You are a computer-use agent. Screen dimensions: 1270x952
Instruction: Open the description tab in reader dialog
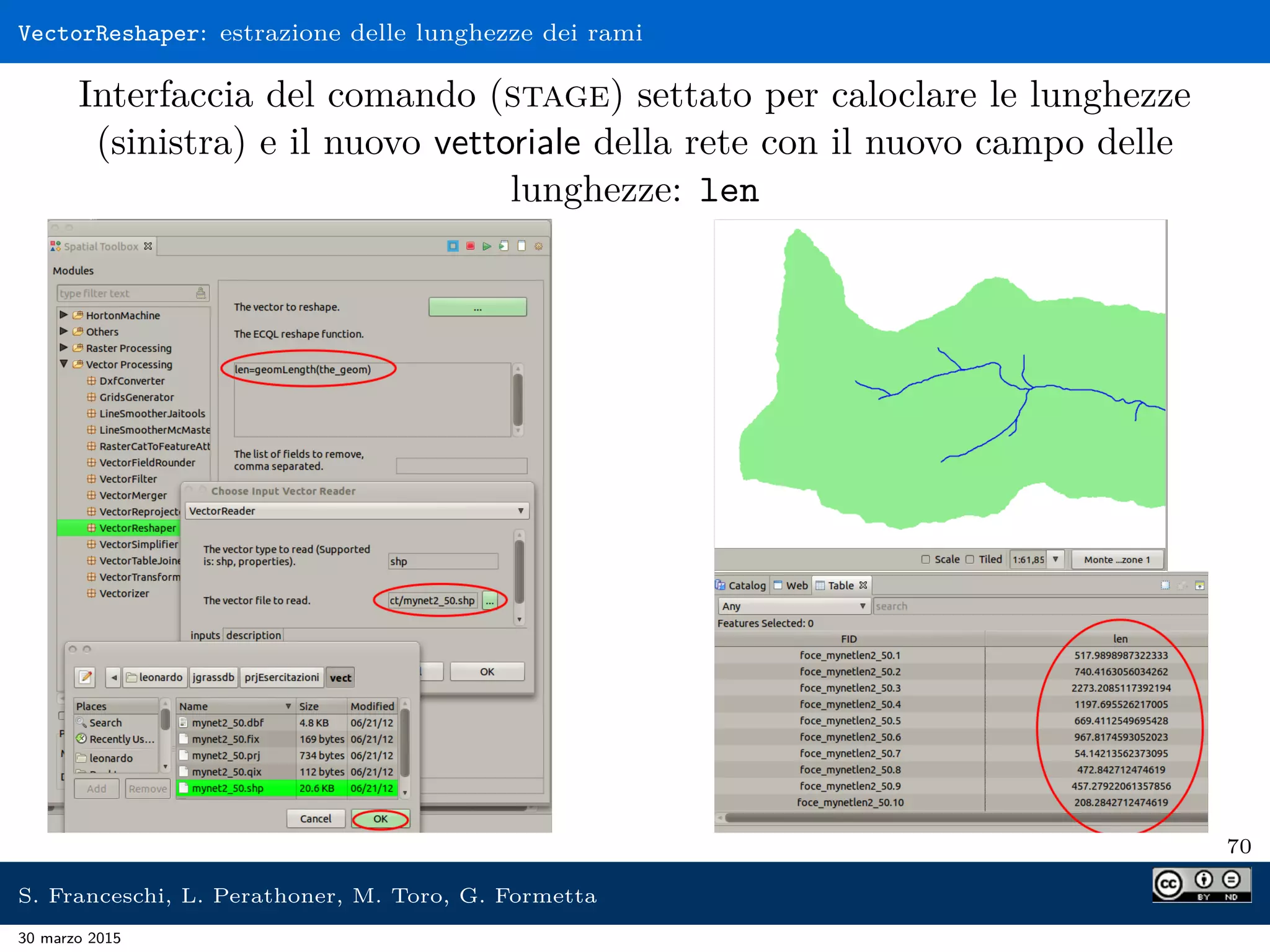pos(254,635)
